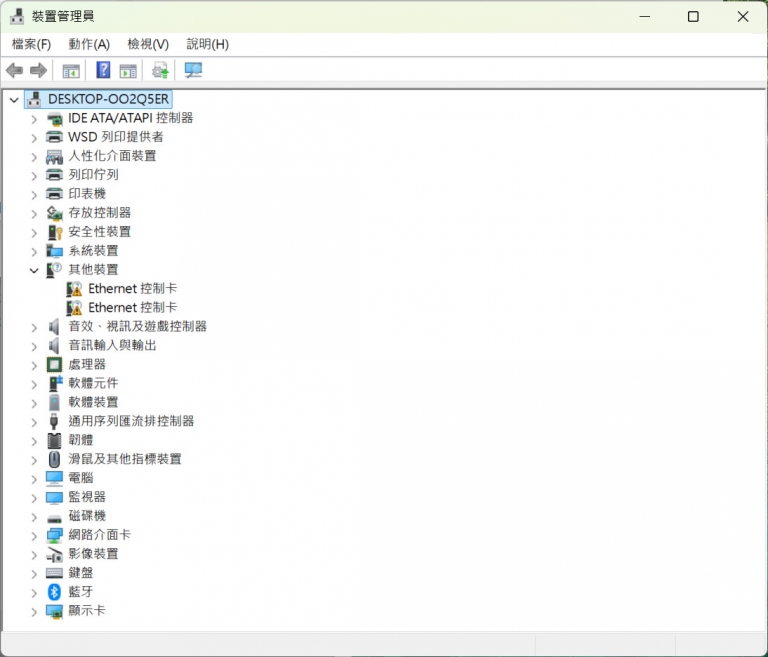Click the 通用序列匯流排控制器 USB icon

[x=54, y=421]
